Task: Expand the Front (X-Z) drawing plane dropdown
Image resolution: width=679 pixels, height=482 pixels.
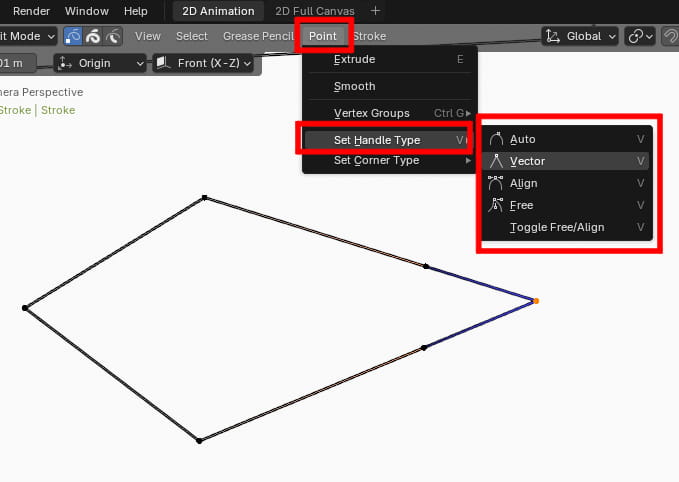Action: pyautogui.click(x=203, y=63)
